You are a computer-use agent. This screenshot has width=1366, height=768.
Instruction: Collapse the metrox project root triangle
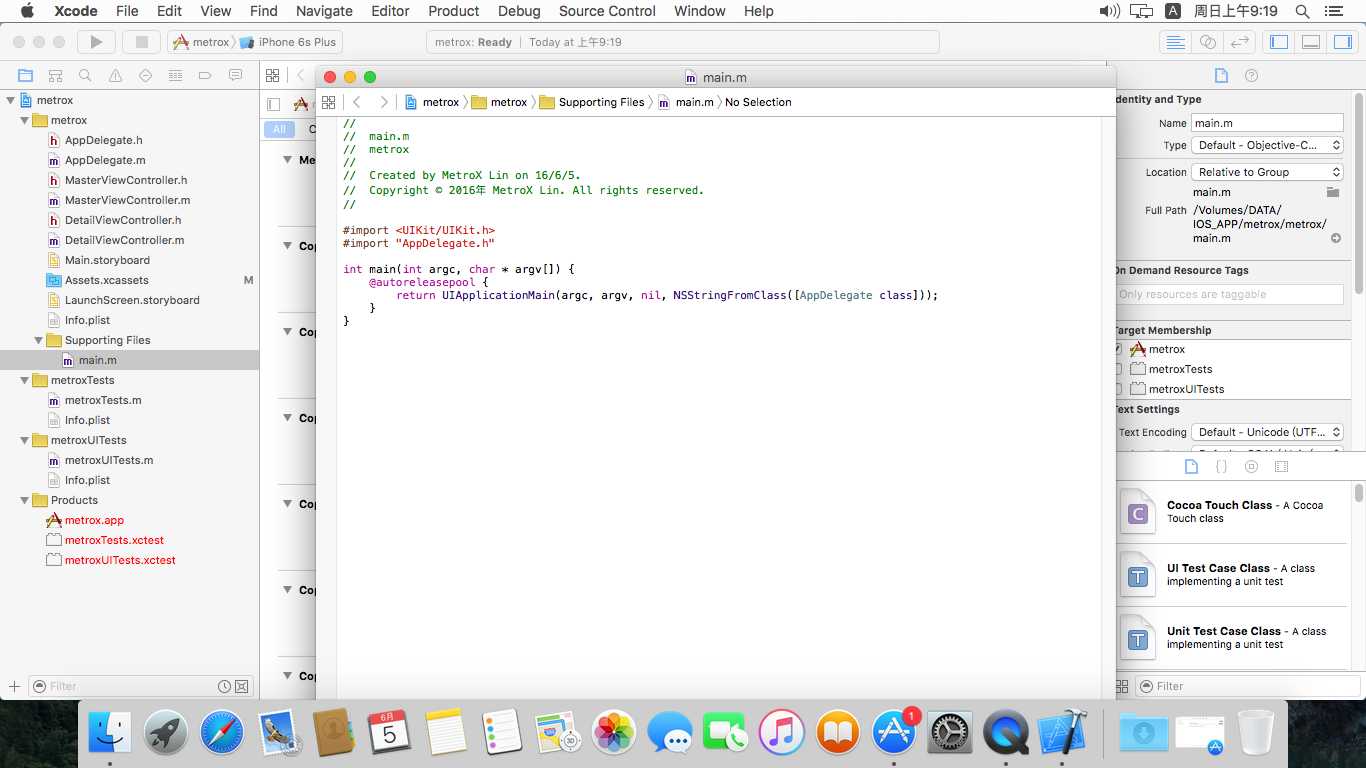pyautogui.click(x=11, y=100)
